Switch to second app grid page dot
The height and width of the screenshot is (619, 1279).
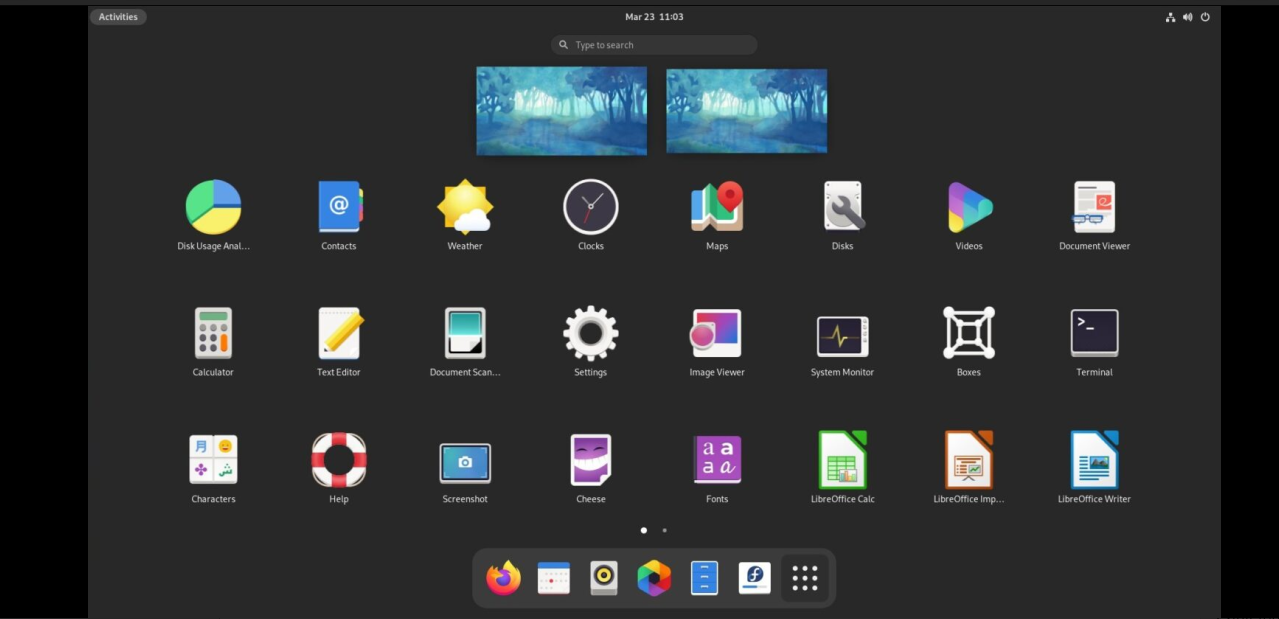[665, 531]
